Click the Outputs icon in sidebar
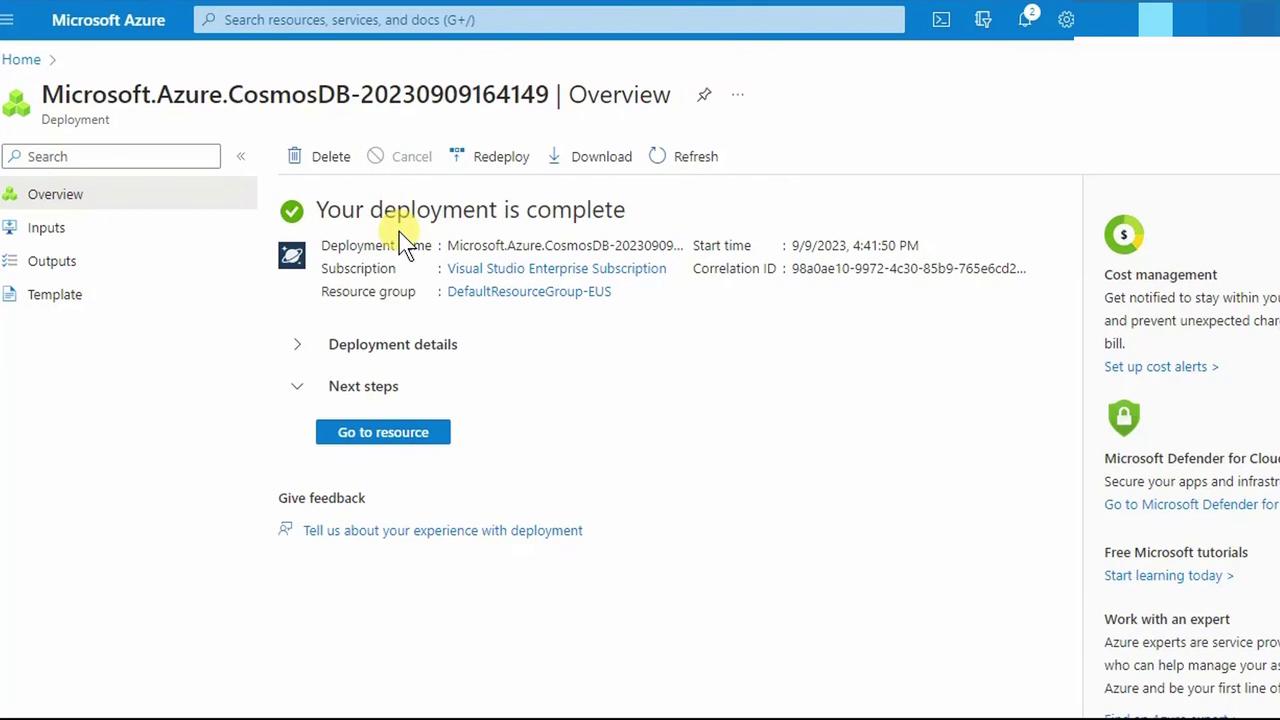This screenshot has height=720, width=1280. [x=10, y=261]
